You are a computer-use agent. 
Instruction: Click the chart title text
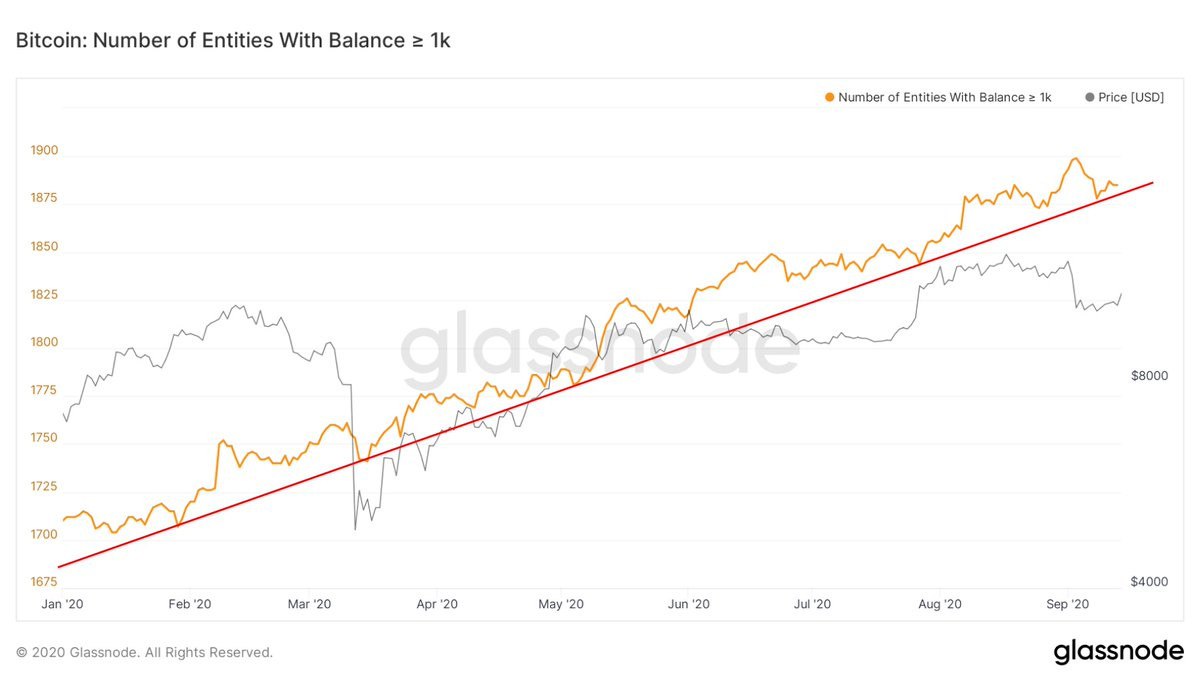click(x=233, y=41)
